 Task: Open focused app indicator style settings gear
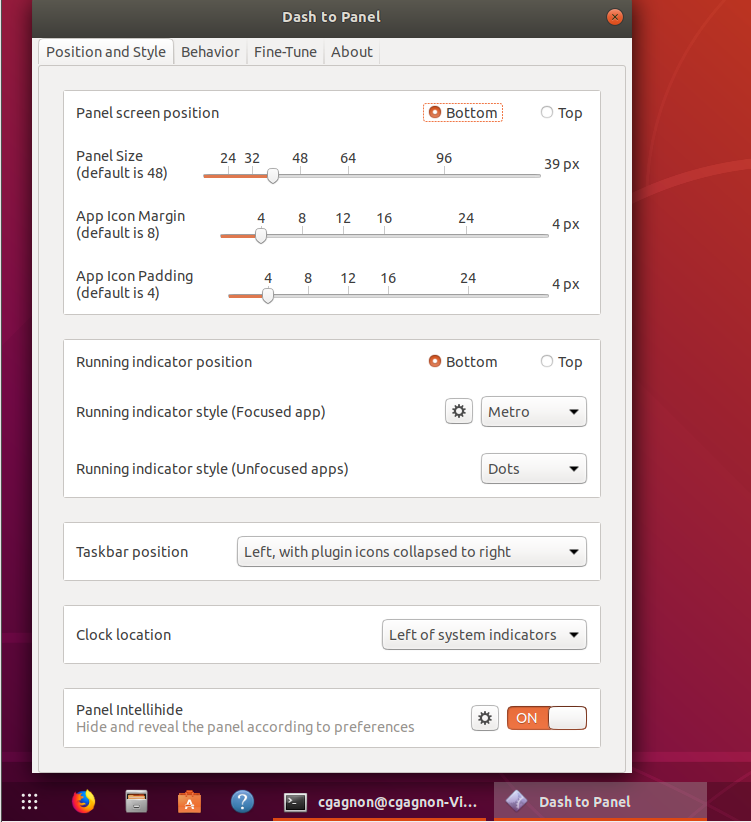(459, 412)
